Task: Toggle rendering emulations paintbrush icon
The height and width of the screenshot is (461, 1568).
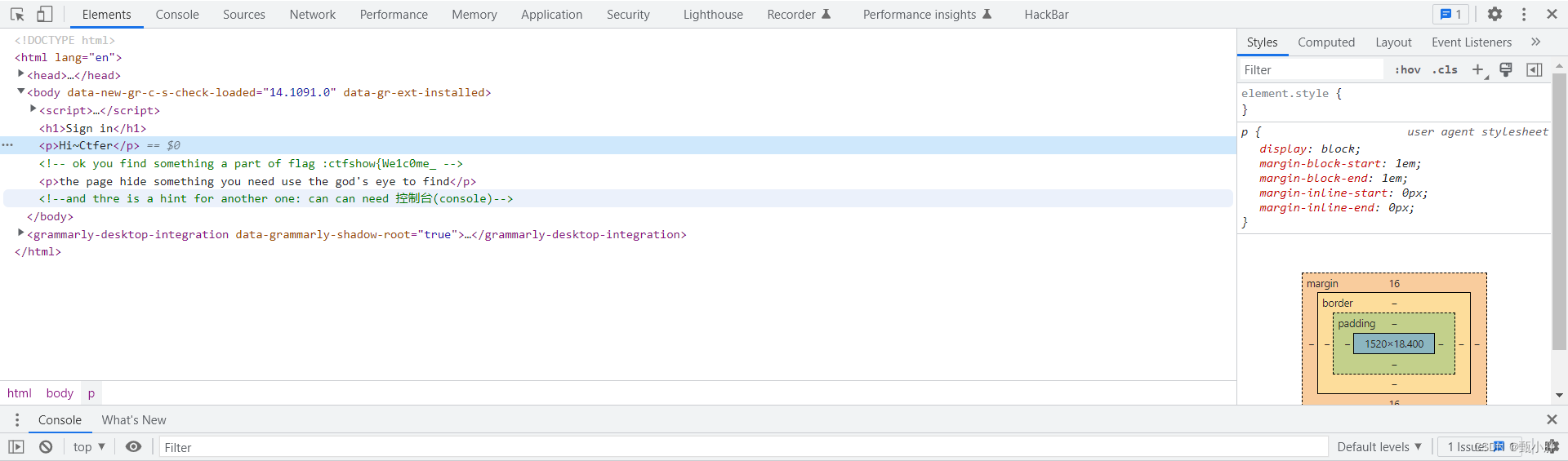Action: (x=1506, y=69)
